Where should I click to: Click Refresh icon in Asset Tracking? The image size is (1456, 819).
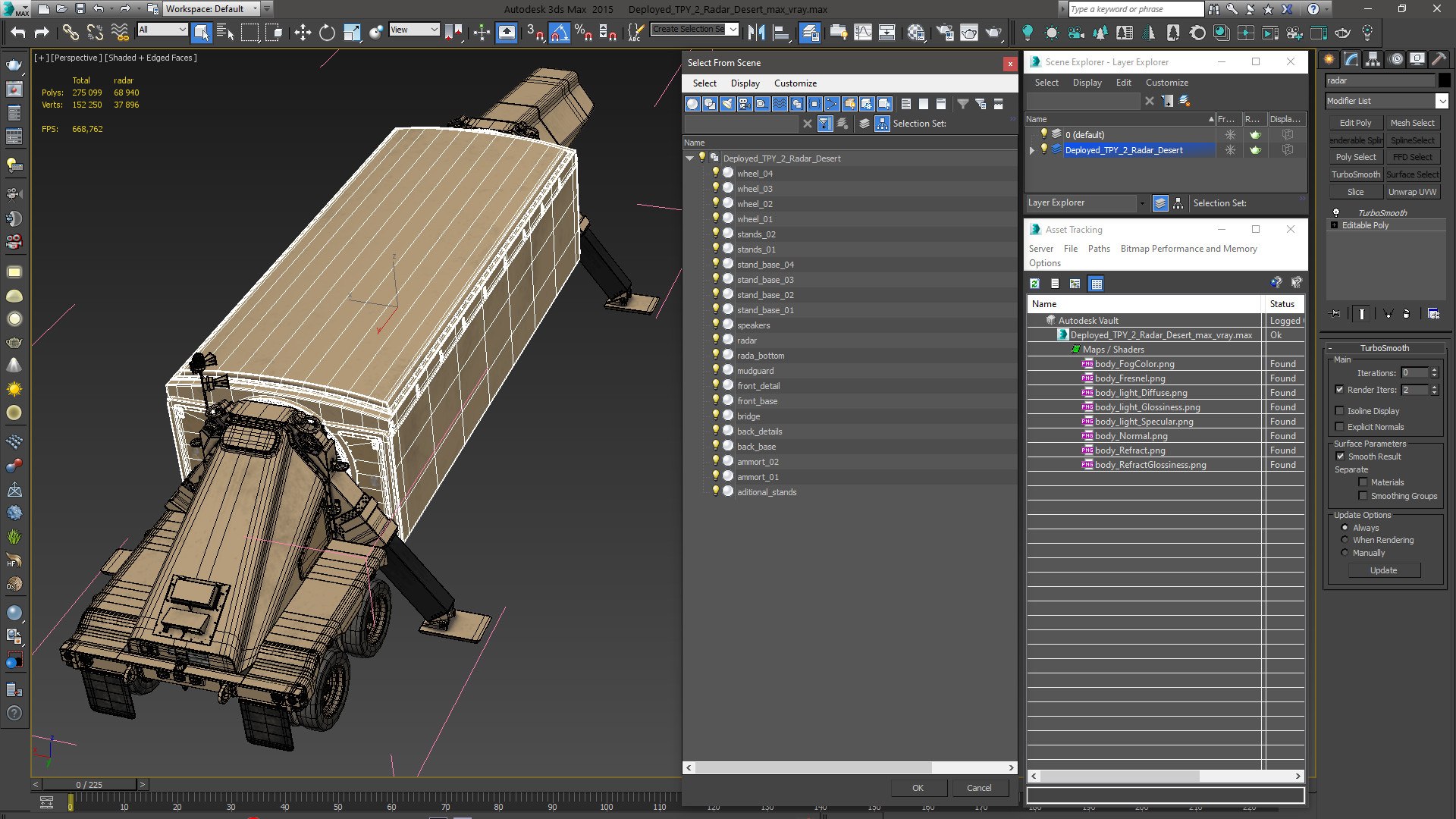tap(1034, 284)
